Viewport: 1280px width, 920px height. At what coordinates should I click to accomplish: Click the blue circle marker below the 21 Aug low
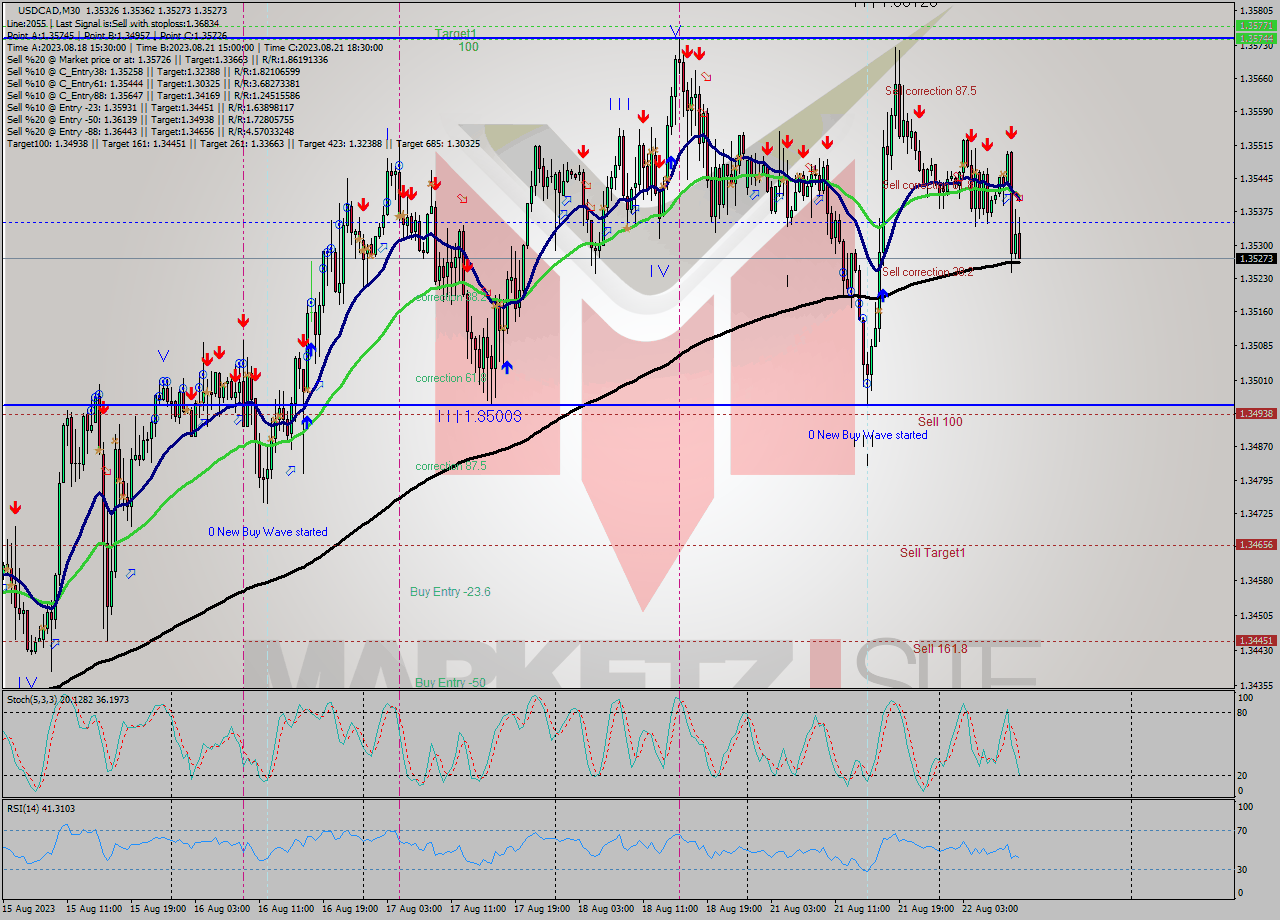[867, 383]
